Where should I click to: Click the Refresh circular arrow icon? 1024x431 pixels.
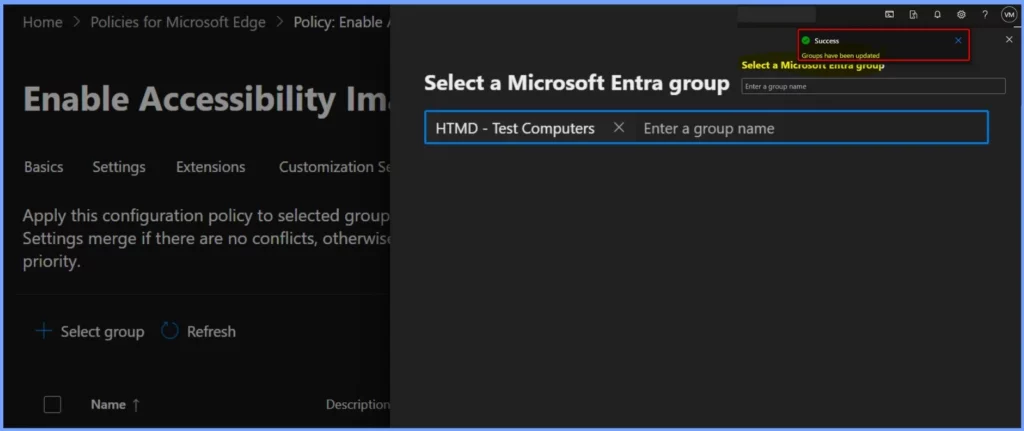tap(170, 331)
